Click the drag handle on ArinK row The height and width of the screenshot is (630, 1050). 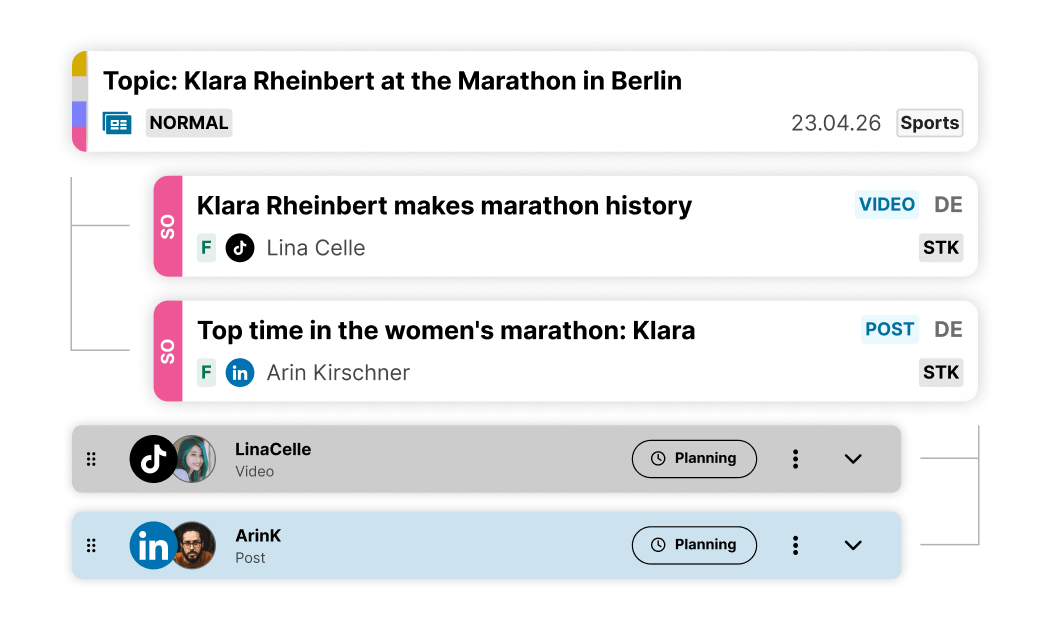point(91,546)
